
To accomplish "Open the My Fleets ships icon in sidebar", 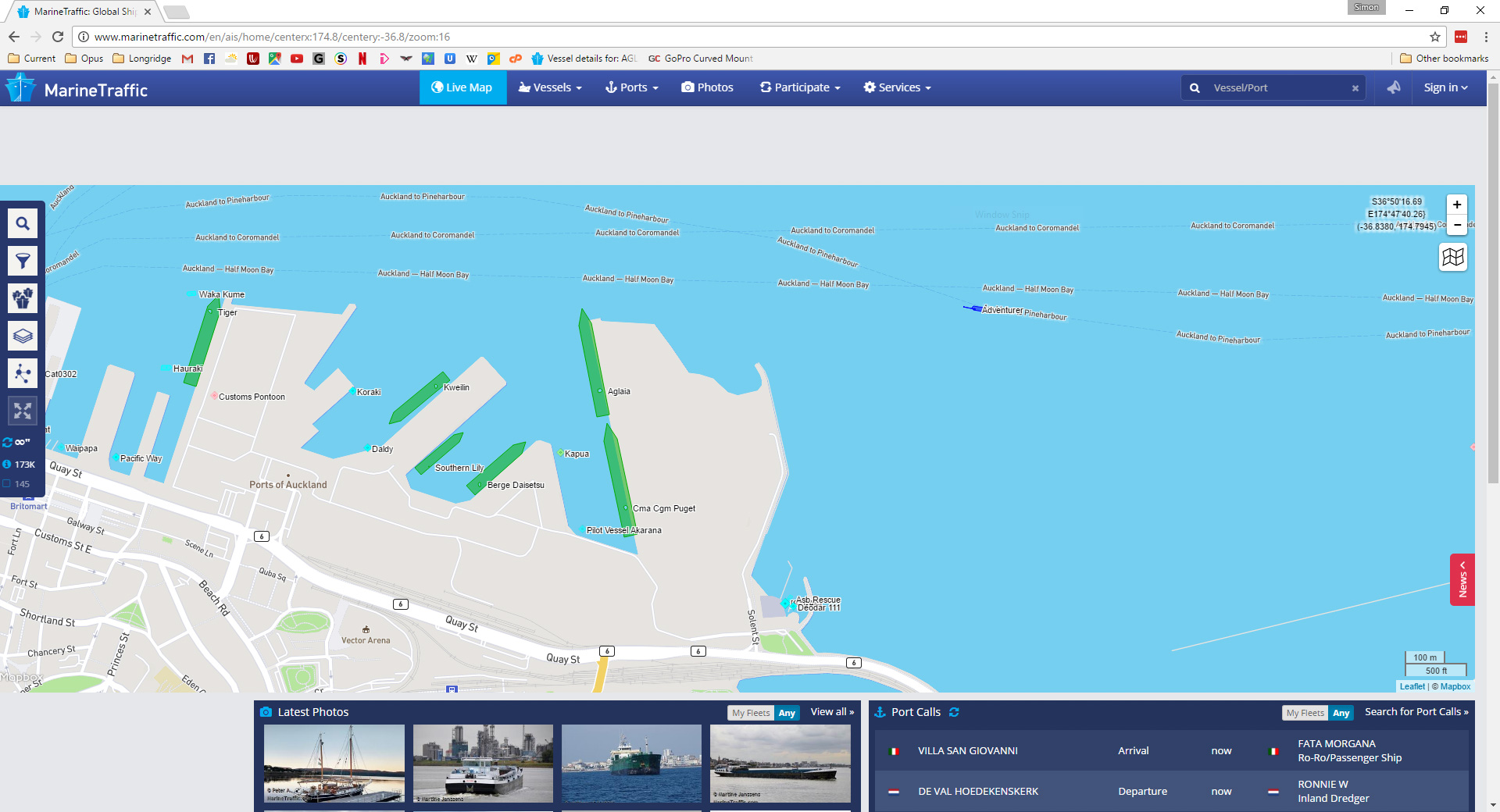I will [23, 298].
